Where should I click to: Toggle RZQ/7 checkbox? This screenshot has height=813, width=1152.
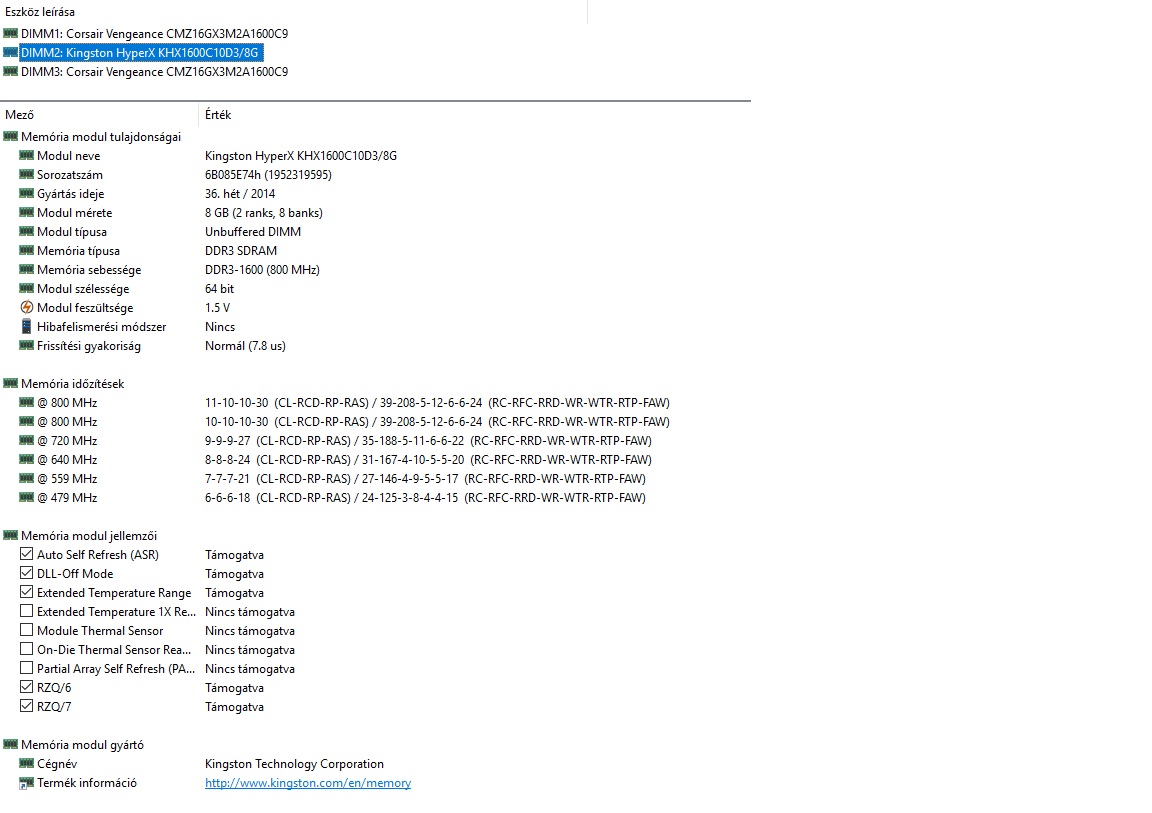tap(26, 707)
